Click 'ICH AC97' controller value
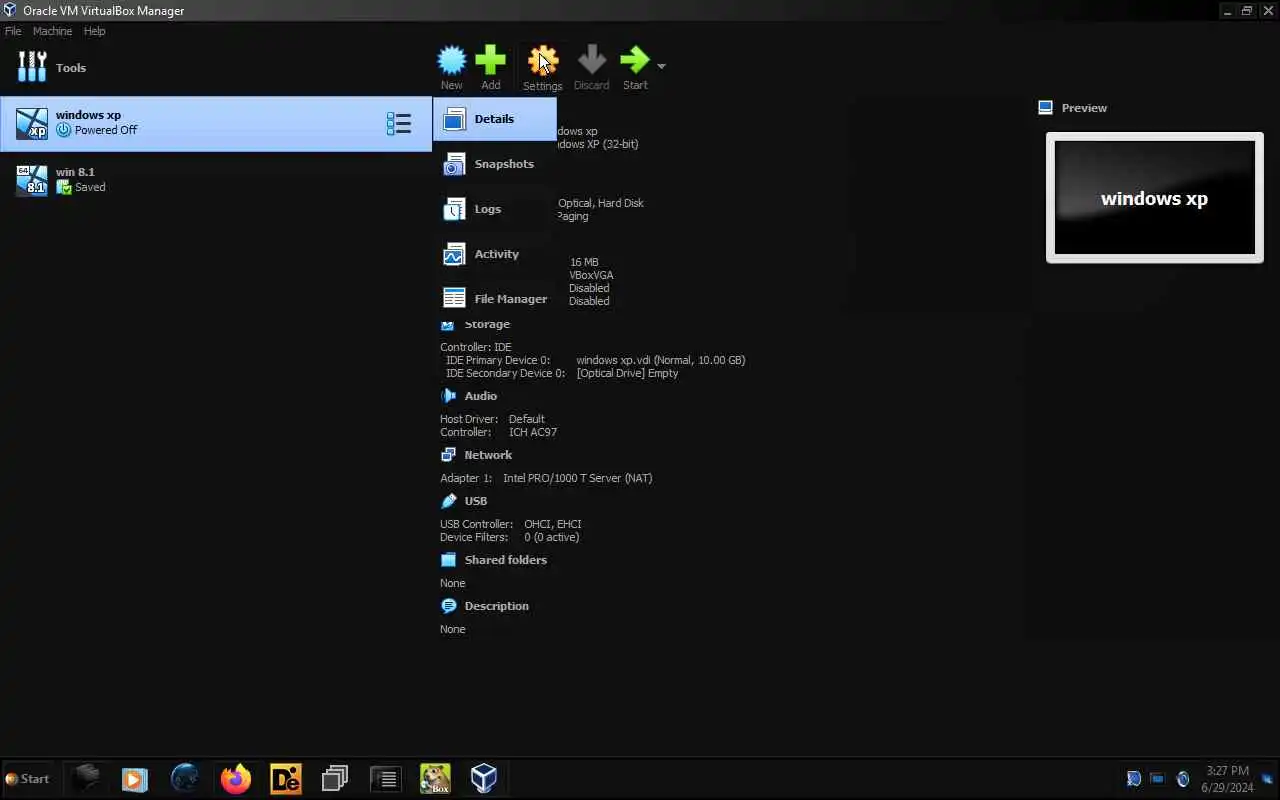The image size is (1280, 800). (533, 432)
